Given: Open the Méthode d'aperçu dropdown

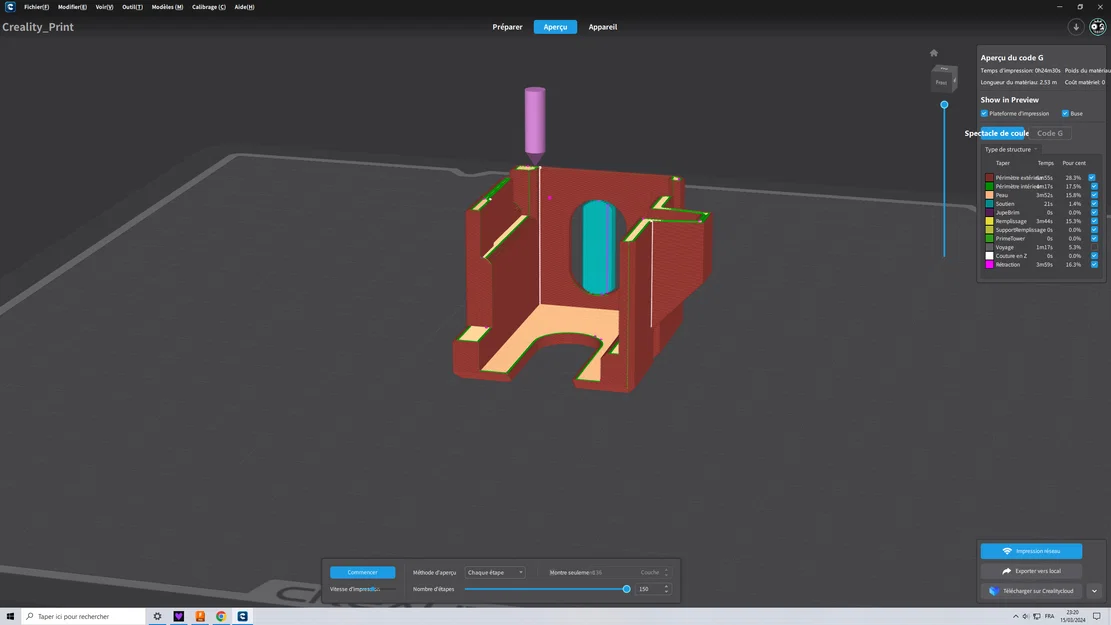Looking at the screenshot, I should coord(494,572).
